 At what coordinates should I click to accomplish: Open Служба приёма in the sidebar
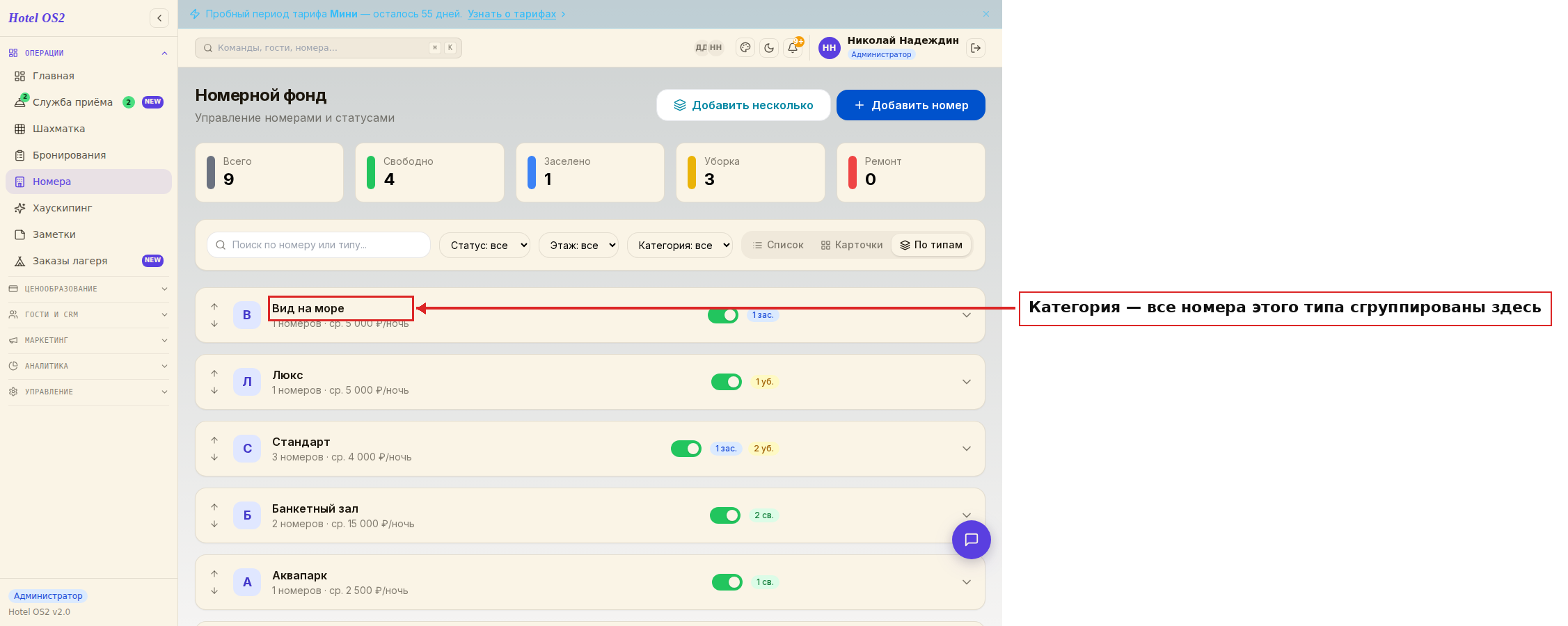click(88, 102)
